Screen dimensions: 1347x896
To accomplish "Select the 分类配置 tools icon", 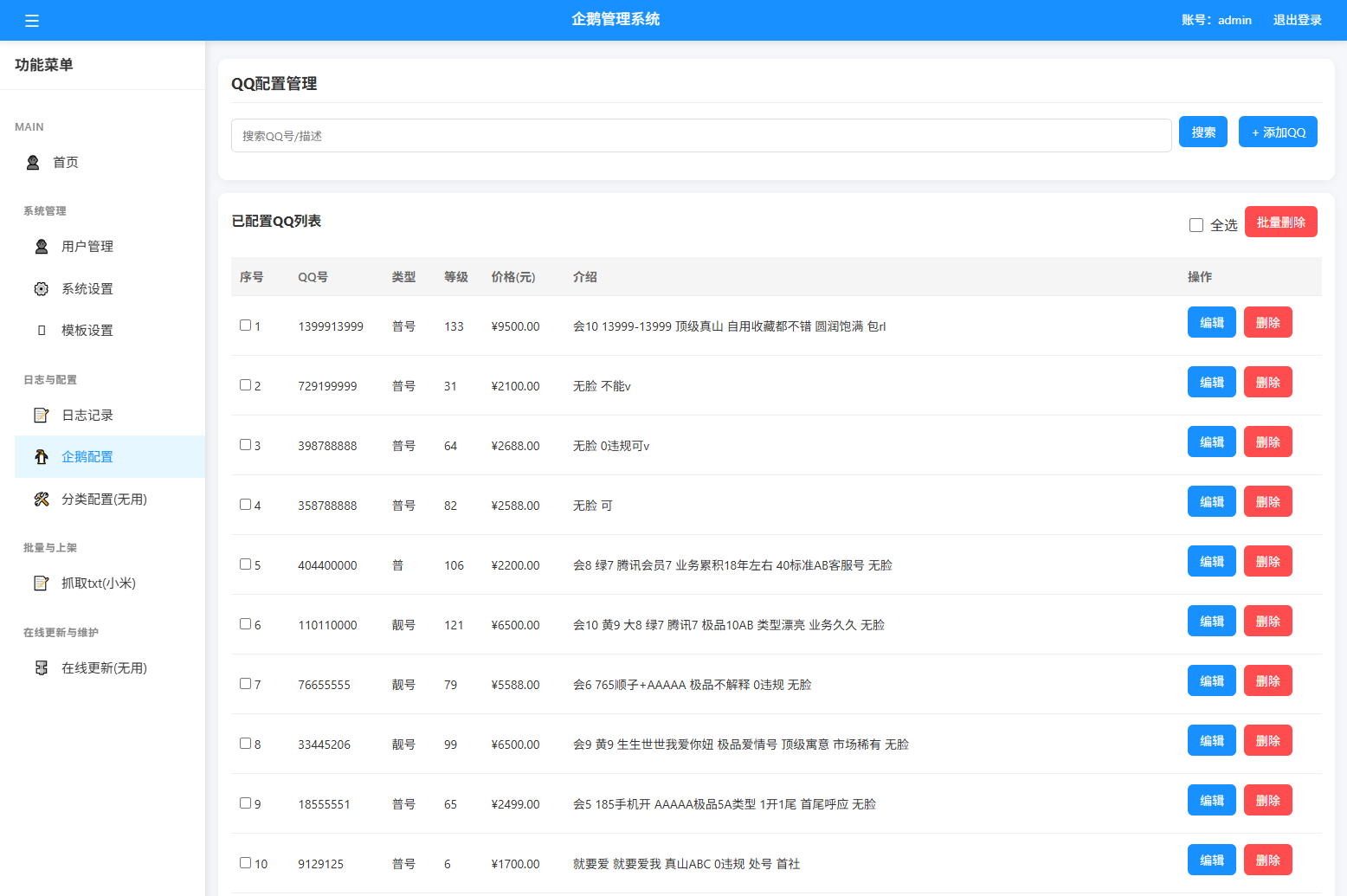I will [x=41, y=500].
